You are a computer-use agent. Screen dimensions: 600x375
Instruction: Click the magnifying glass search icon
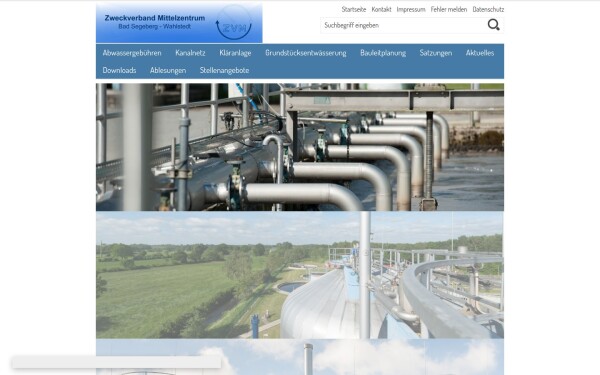(493, 25)
